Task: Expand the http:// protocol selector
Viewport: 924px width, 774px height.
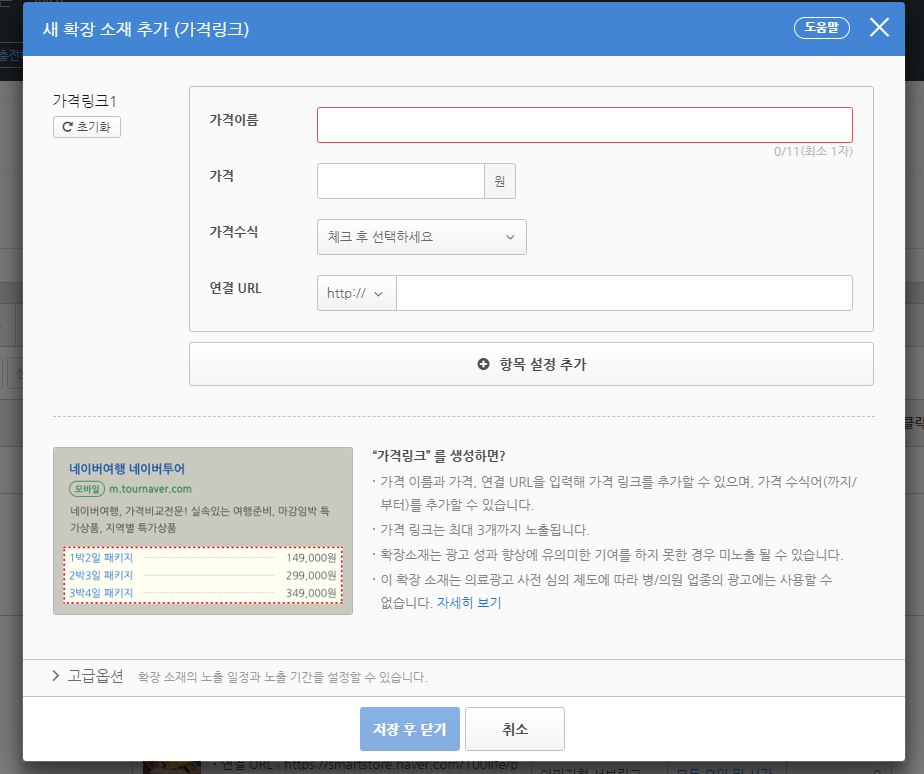Action: click(356, 293)
